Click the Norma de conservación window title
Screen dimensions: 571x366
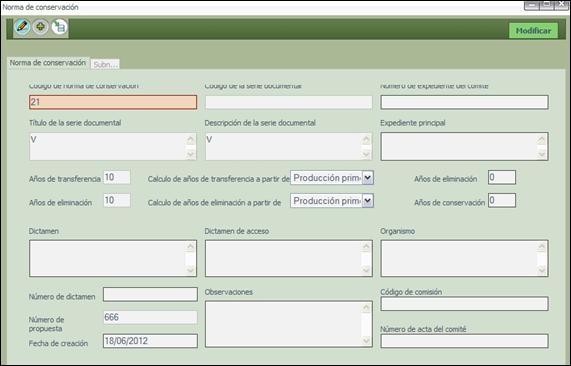pos(40,7)
